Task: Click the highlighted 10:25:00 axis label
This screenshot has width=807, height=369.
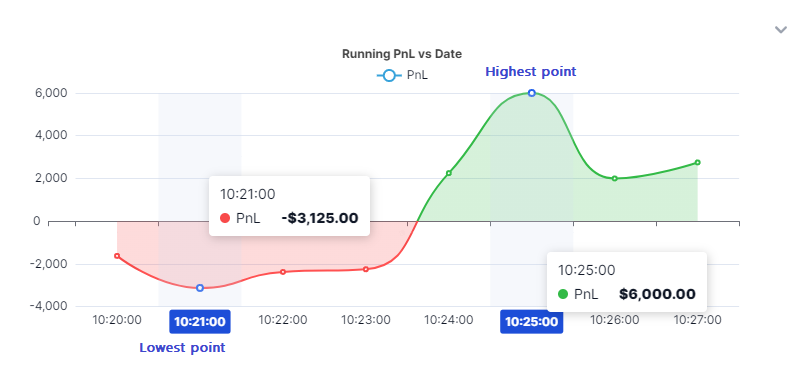Action: click(x=532, y=322)
